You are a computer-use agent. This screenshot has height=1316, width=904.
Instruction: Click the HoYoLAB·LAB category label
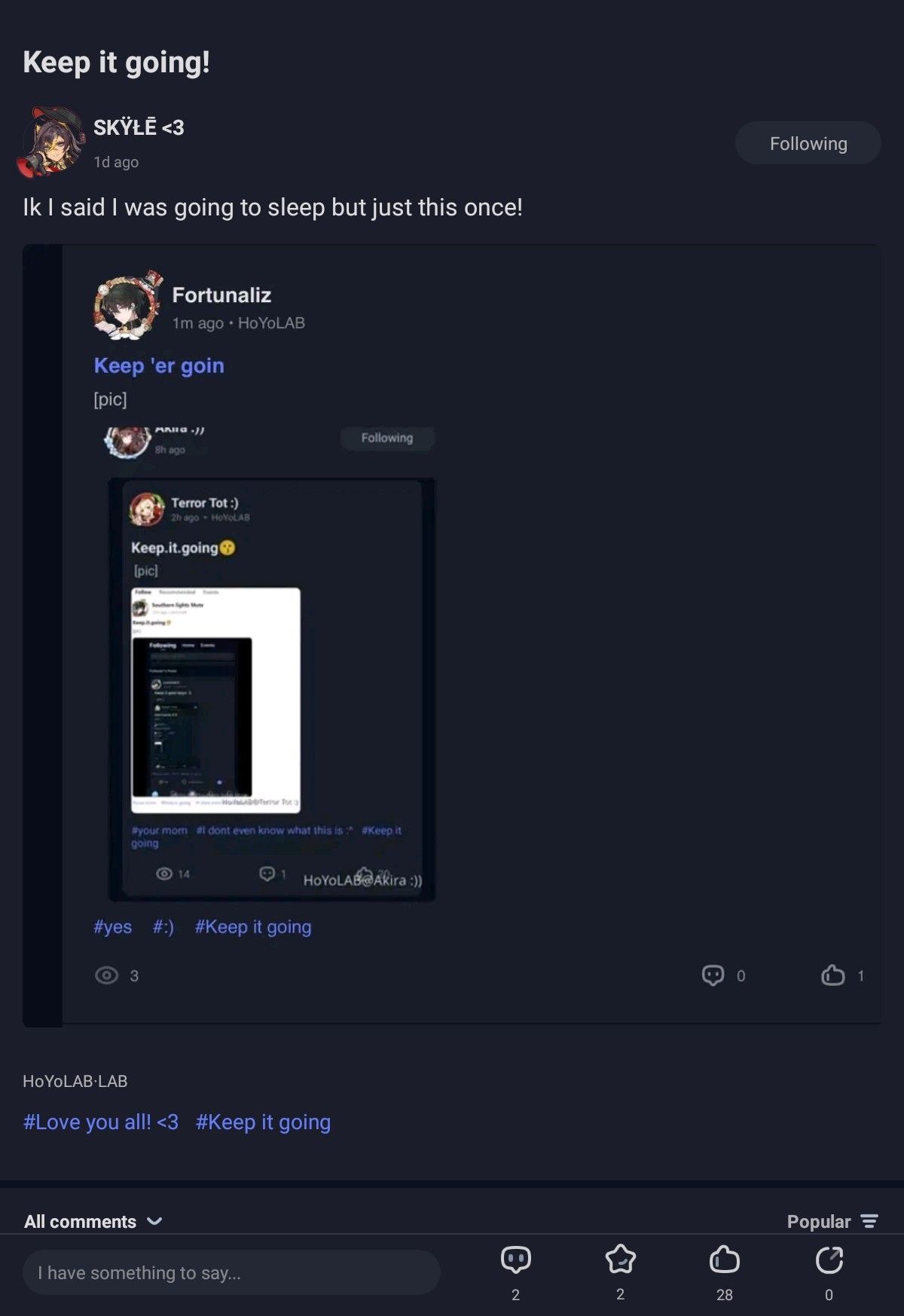75,1081
